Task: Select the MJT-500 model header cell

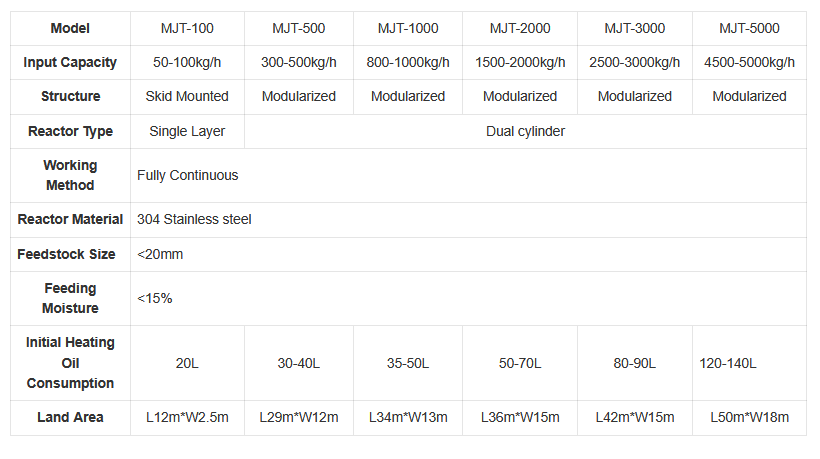Action: tap(298, 29)
